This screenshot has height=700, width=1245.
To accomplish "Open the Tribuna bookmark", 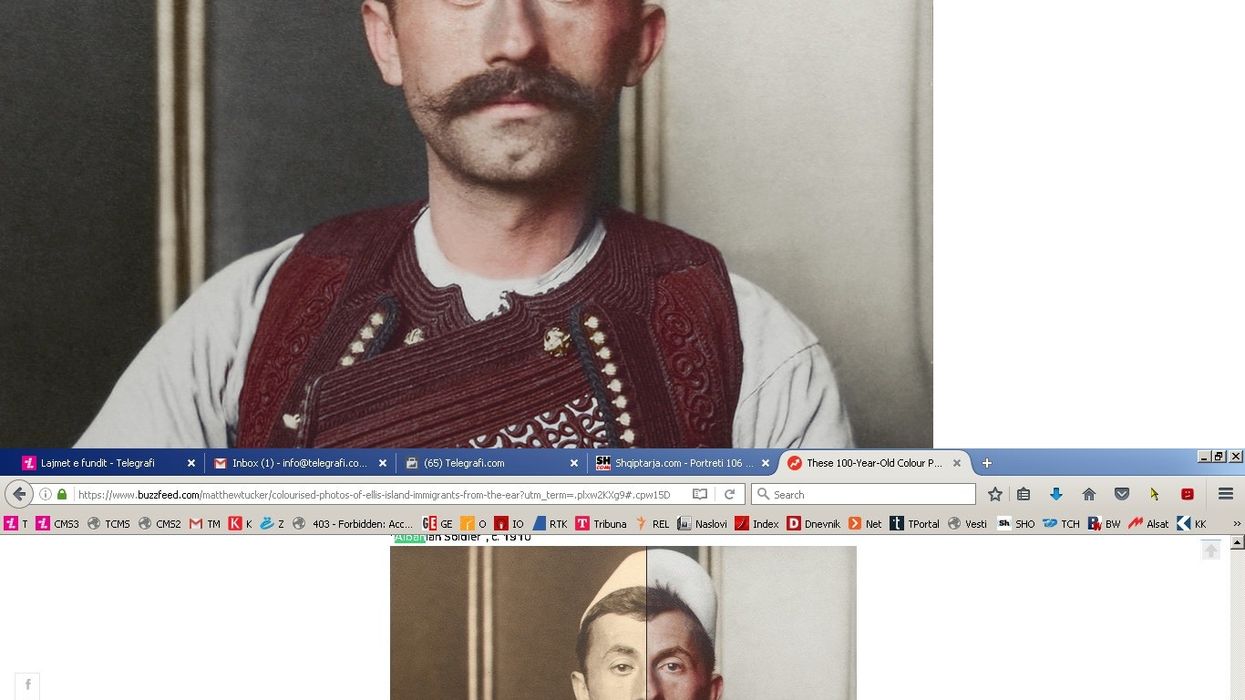I will click(x=601, y=523).
